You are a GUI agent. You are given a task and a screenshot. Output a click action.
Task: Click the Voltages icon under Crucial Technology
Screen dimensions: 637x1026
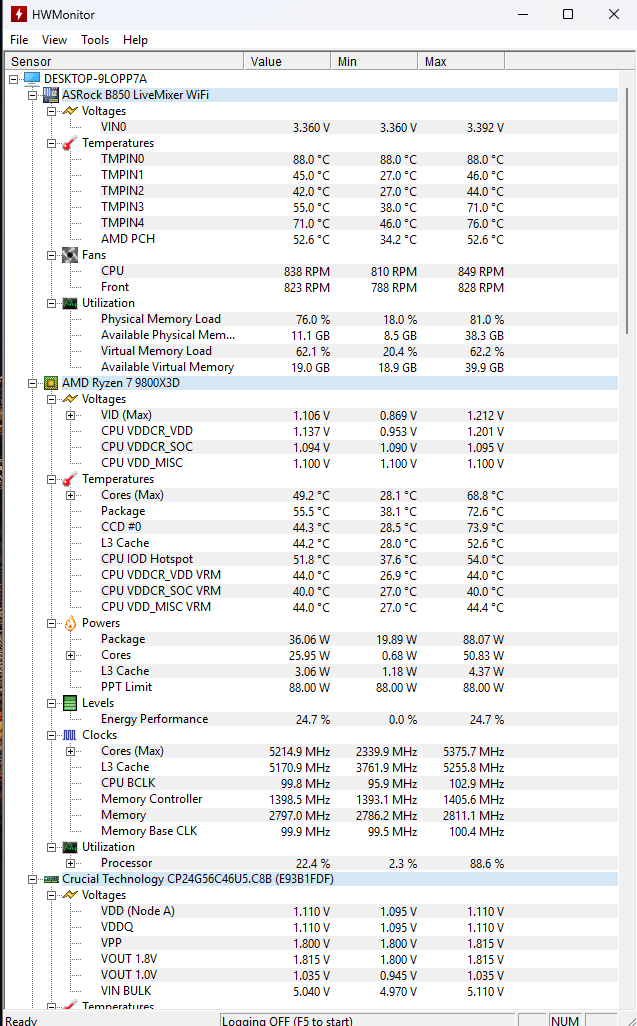coord(70,895)
